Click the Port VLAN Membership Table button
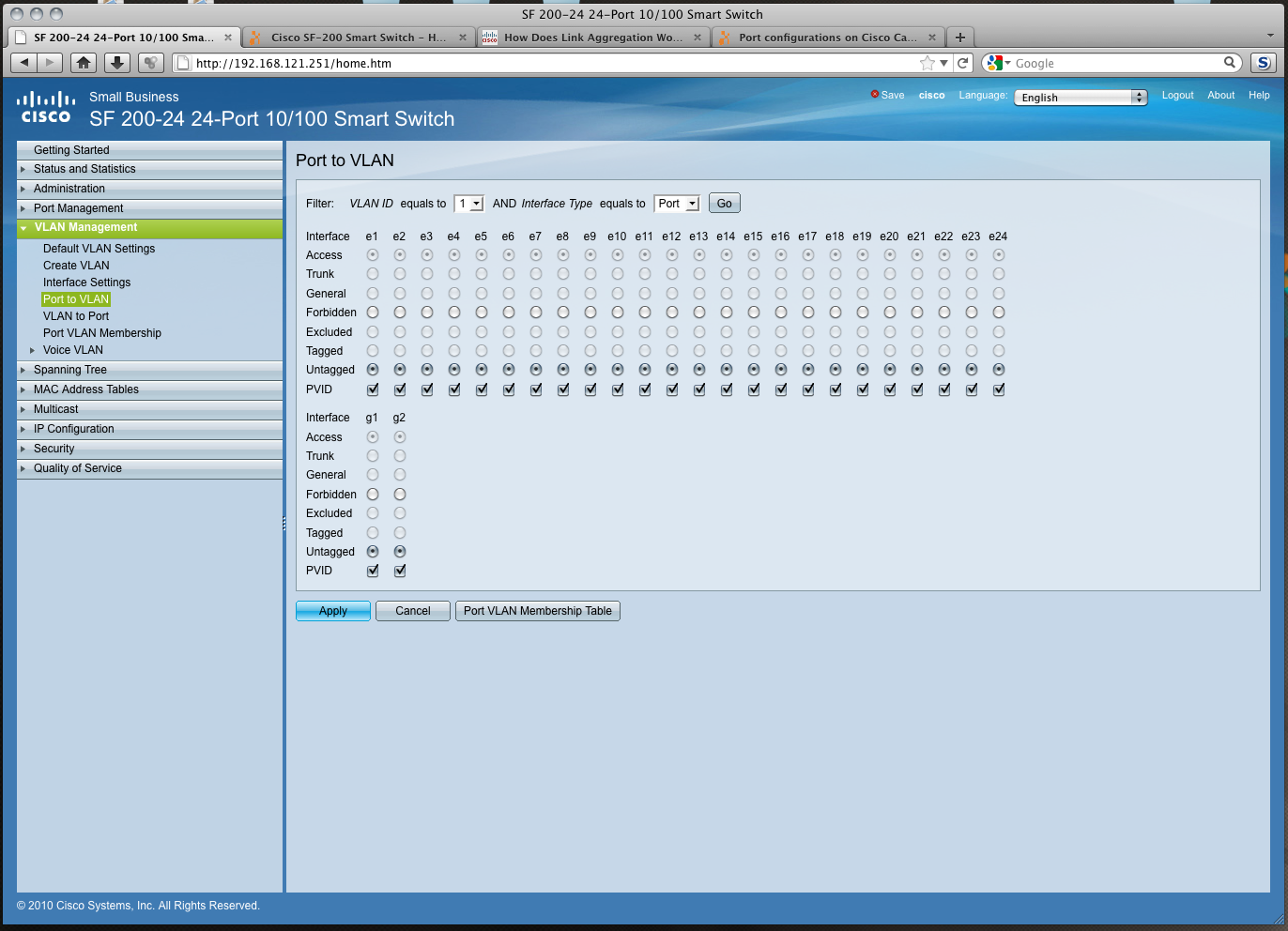 [x=537, y=611]
